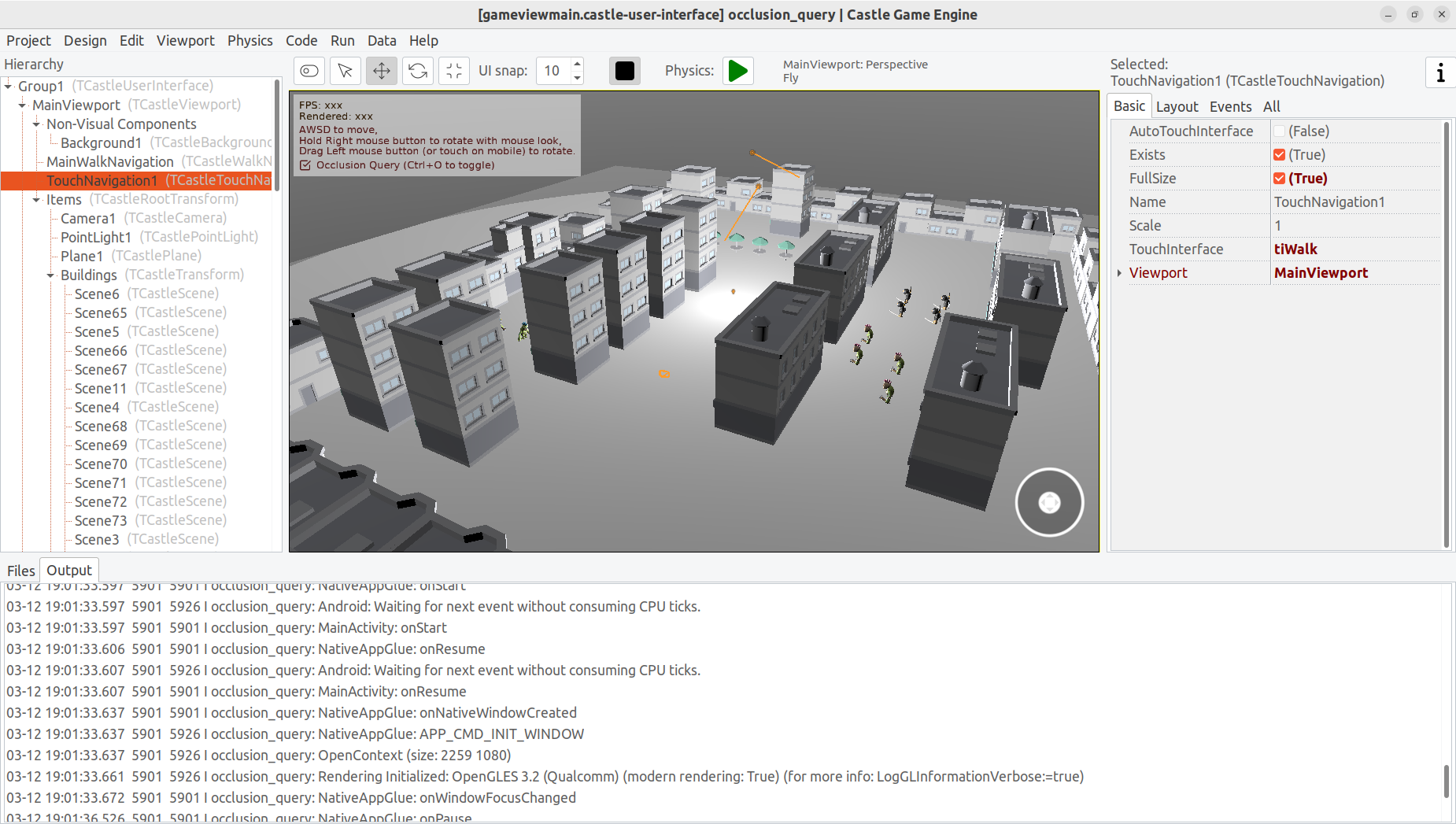Collapse the Buildings tree node
Screen dimensions: 1456x824
tap(50, 275)
